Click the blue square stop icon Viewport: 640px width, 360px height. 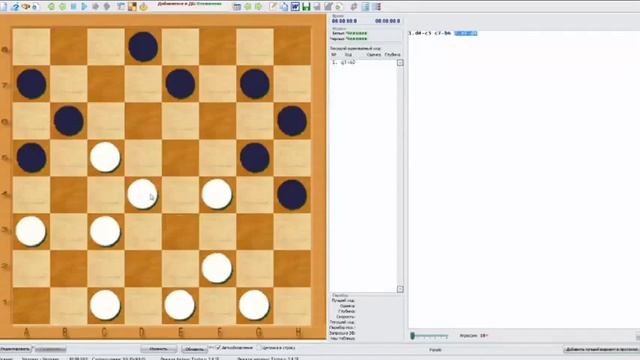coord(73,7)
